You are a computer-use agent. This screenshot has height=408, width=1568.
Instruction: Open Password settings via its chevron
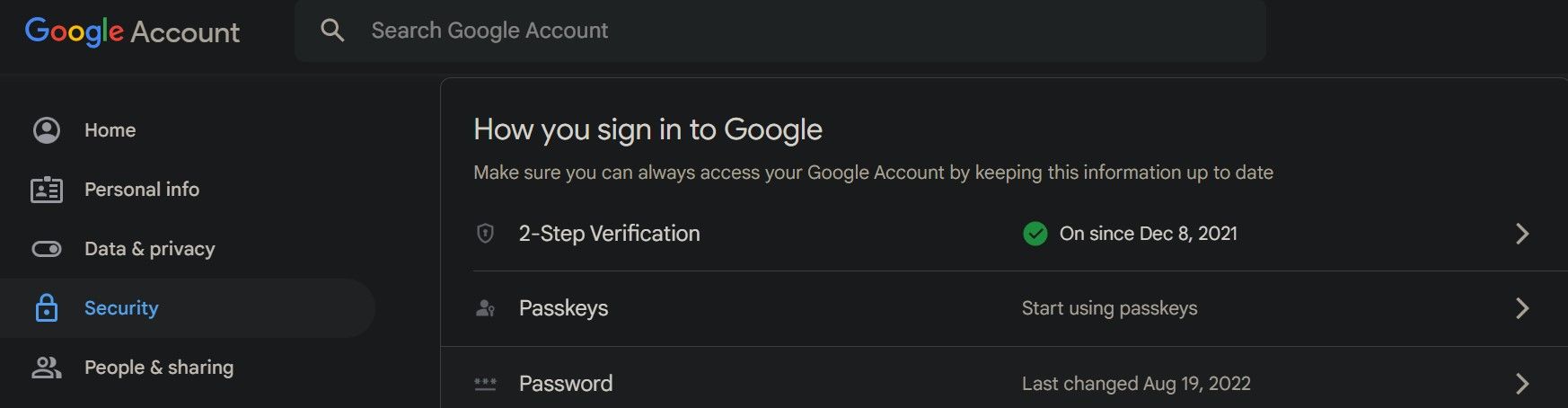pyautogui.click(x=1521, y=384)
